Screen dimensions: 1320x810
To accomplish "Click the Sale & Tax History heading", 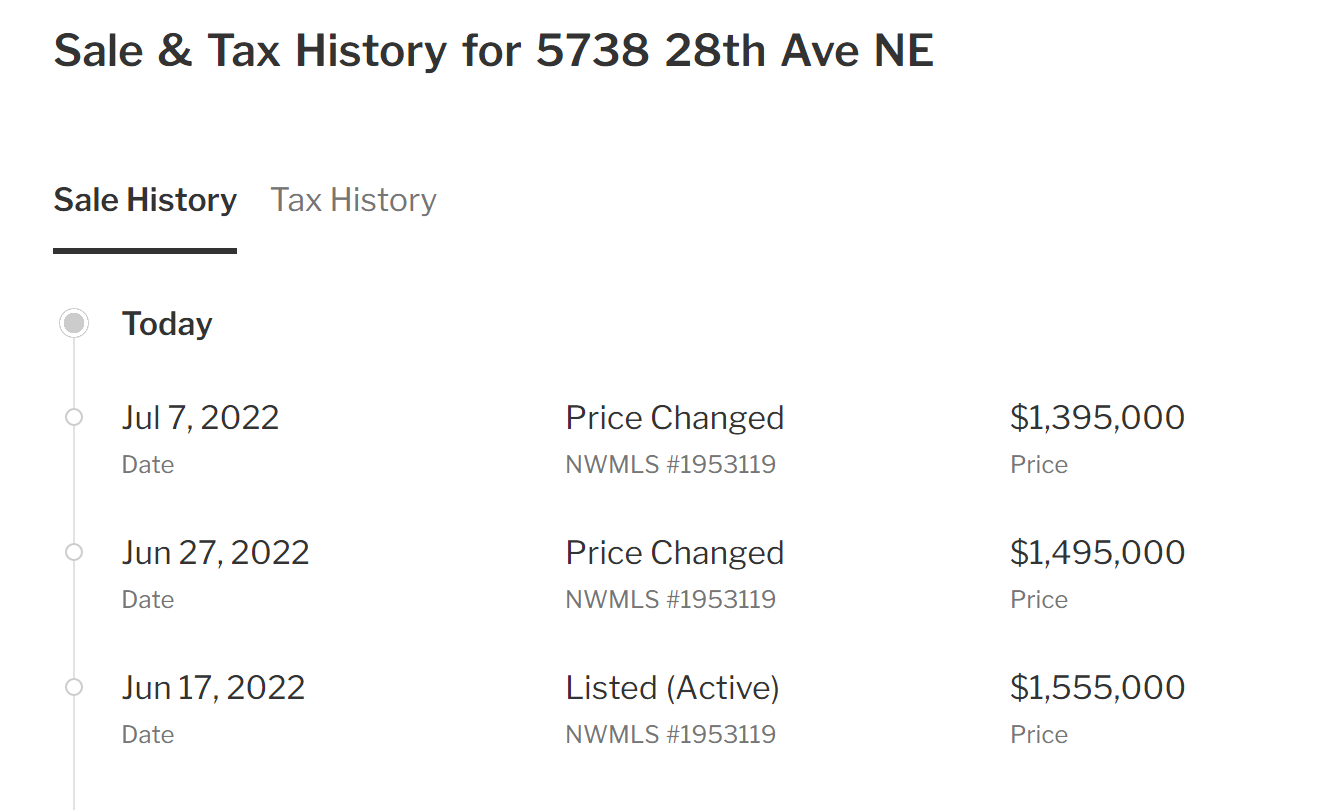I will point(493,50).
